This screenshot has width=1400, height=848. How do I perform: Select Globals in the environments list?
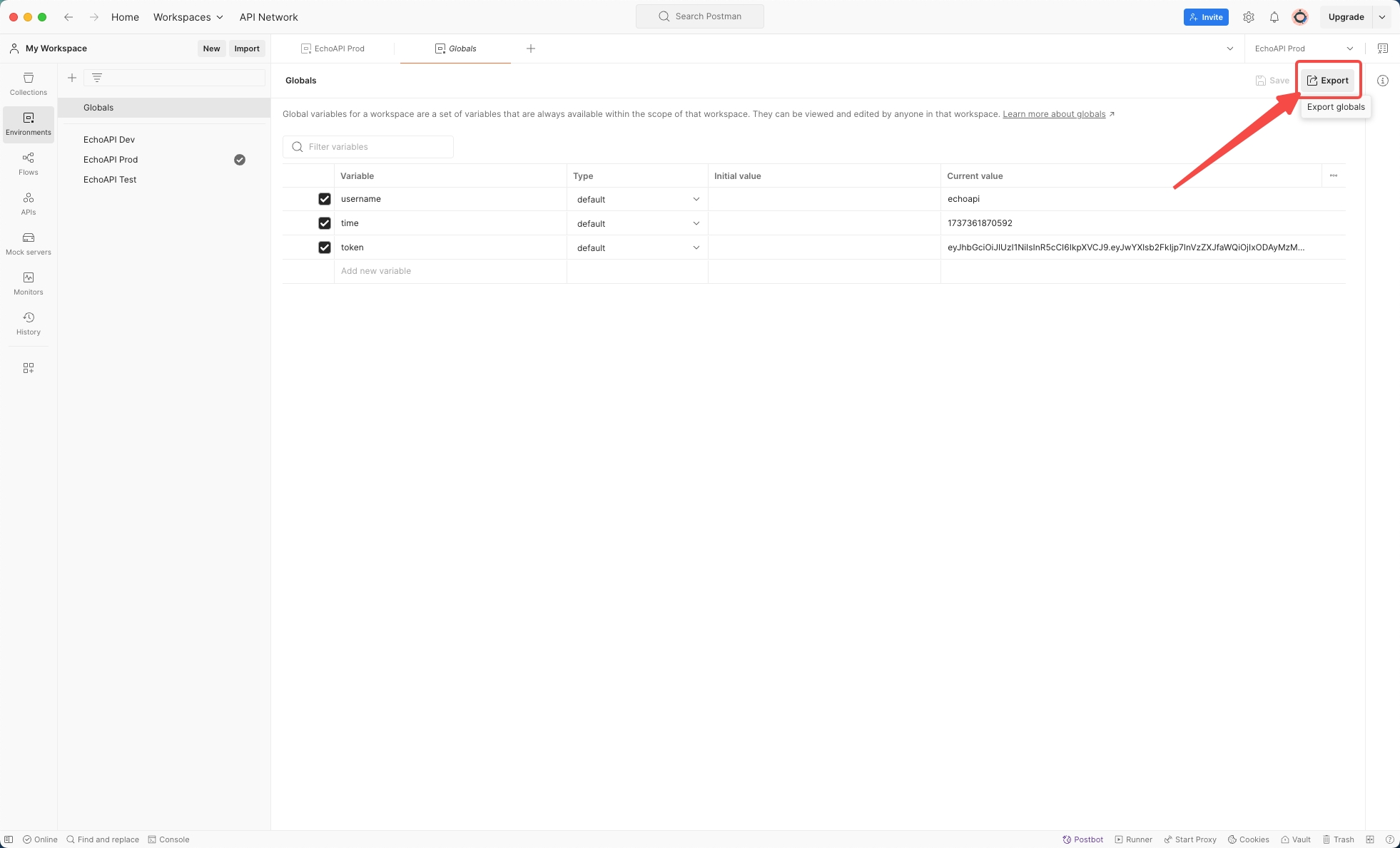click(164, 108)
